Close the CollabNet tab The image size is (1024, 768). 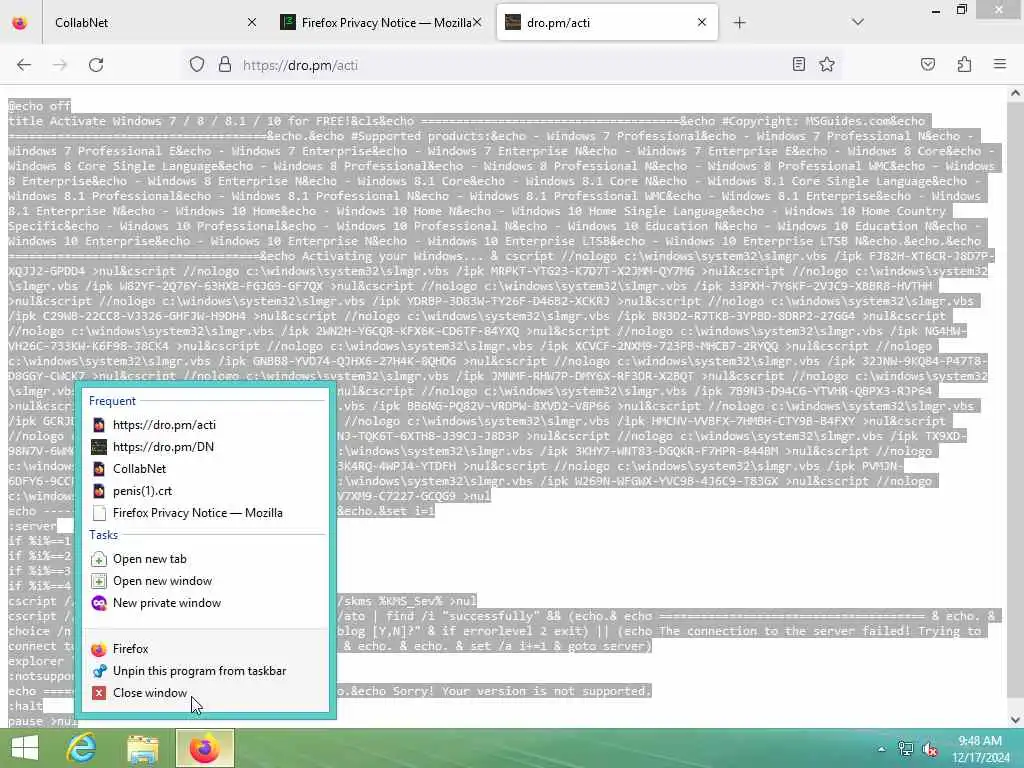[251, 22]
